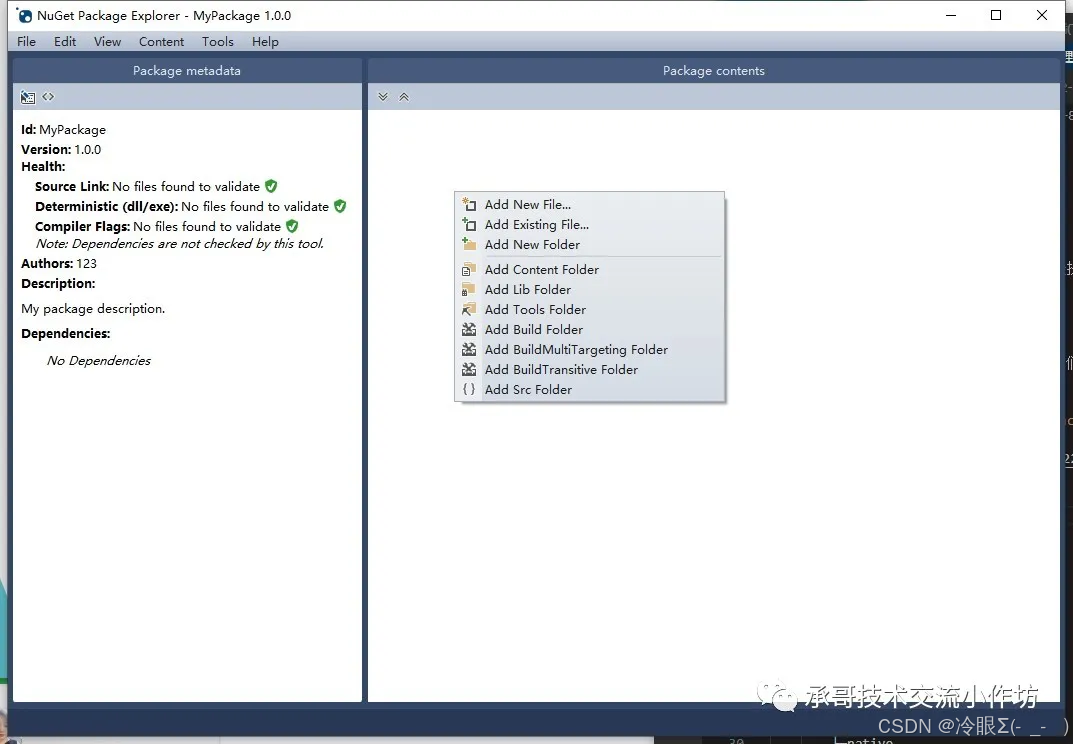Viewport: 1073px width, 744px height.
Task: Choose Add Existing File... entry
Action: (x=589, y=224)
